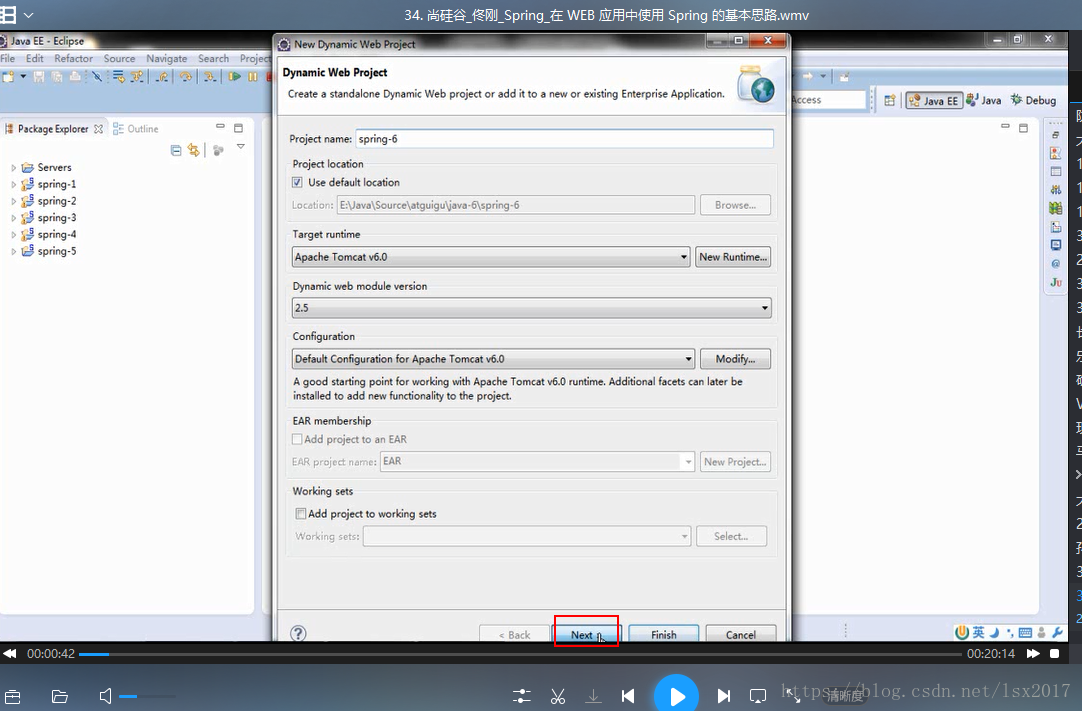Click the player open folder icon

[59, 697]
